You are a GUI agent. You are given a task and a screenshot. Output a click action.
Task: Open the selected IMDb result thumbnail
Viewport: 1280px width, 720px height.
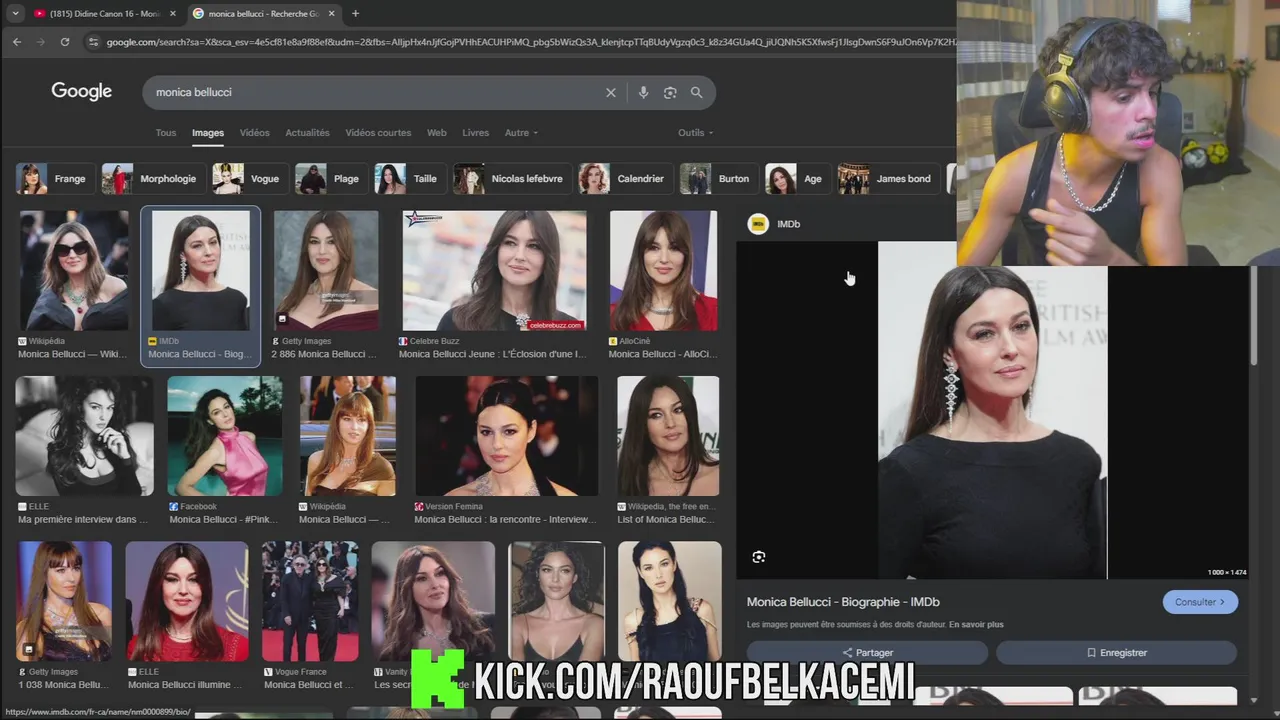click(200, 270)
